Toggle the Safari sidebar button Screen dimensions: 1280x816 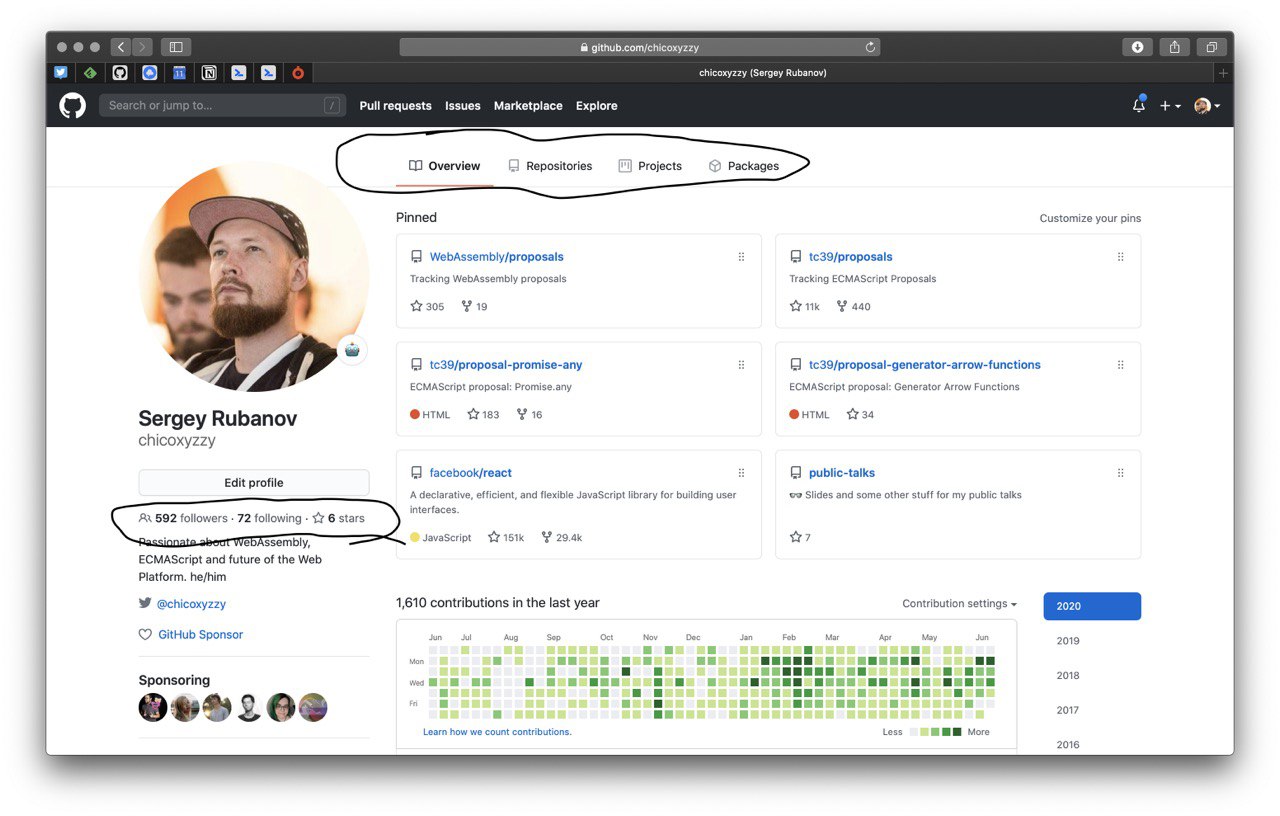pos(176,47)
